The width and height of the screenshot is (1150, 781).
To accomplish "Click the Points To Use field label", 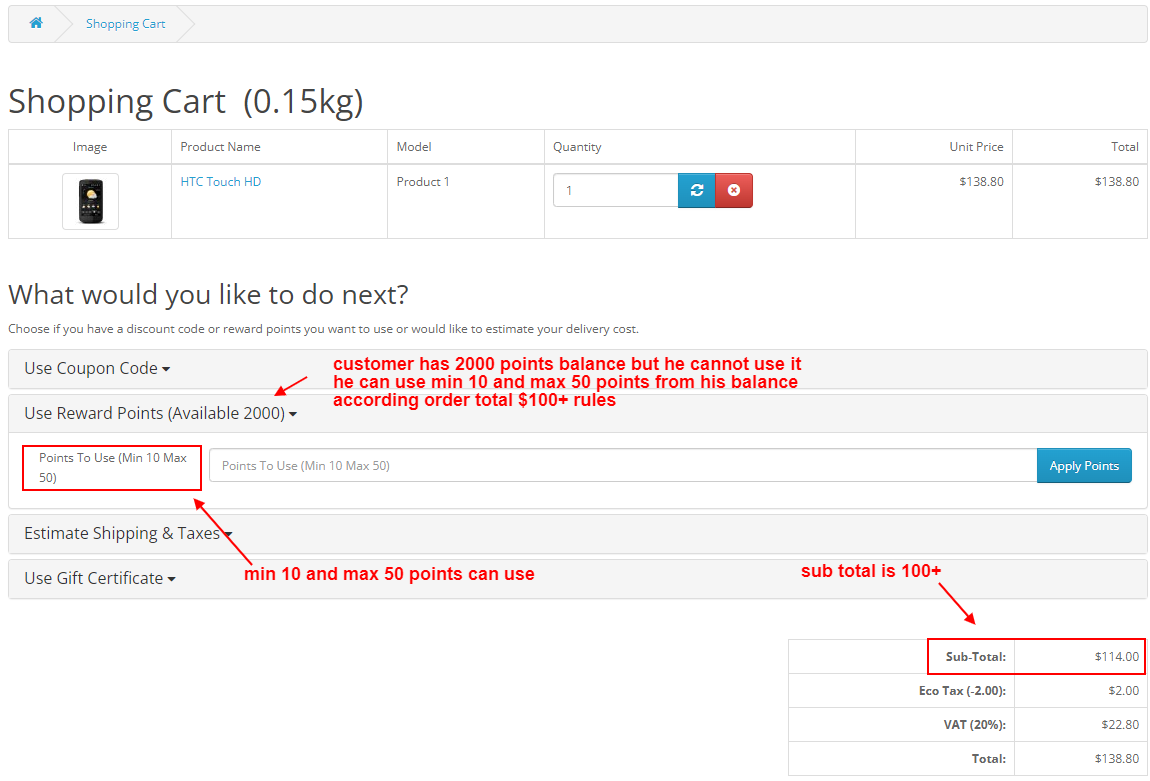I will (112, 467).
